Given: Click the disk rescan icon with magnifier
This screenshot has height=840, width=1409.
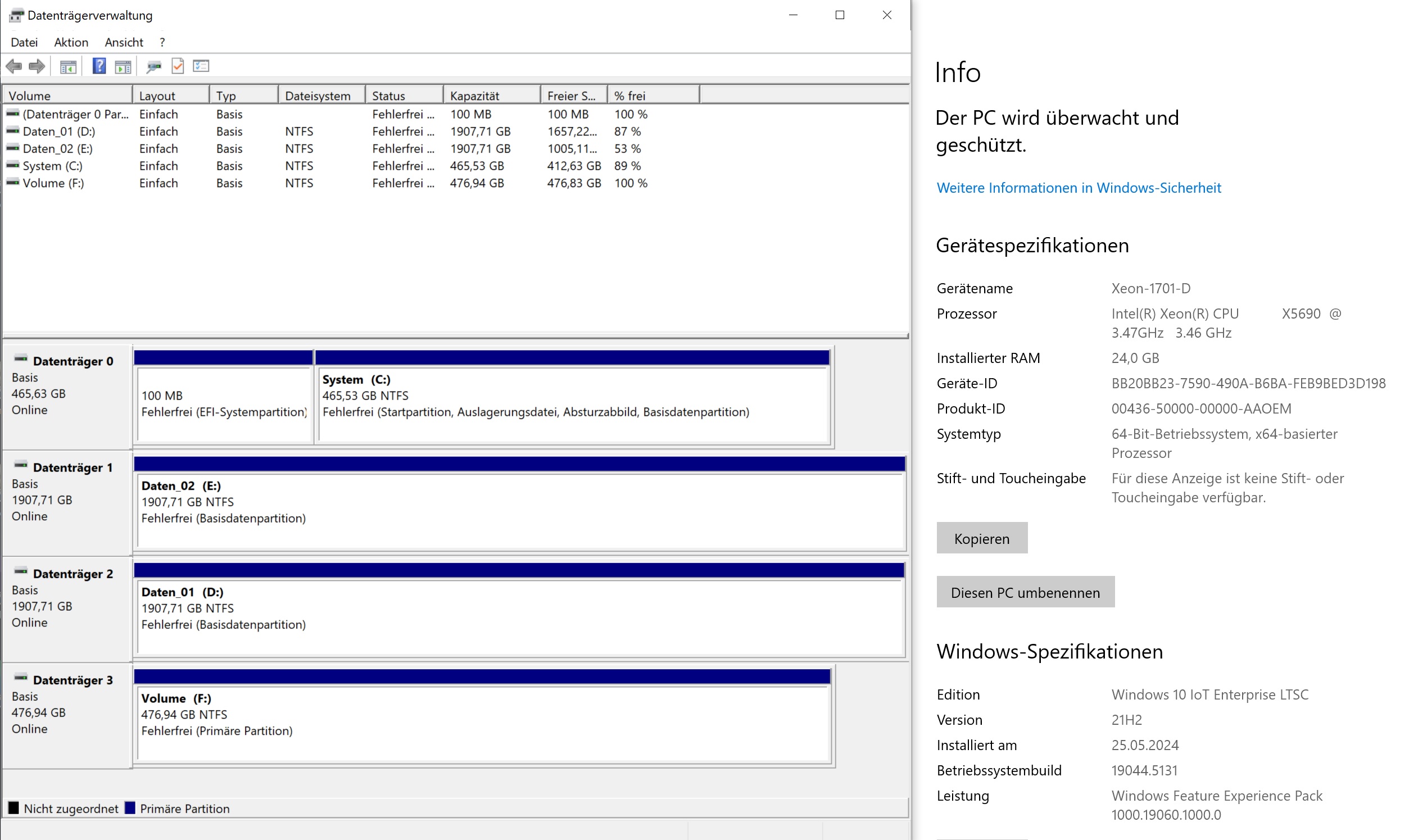Looking at the screenshot, I should tap(153, 67).
